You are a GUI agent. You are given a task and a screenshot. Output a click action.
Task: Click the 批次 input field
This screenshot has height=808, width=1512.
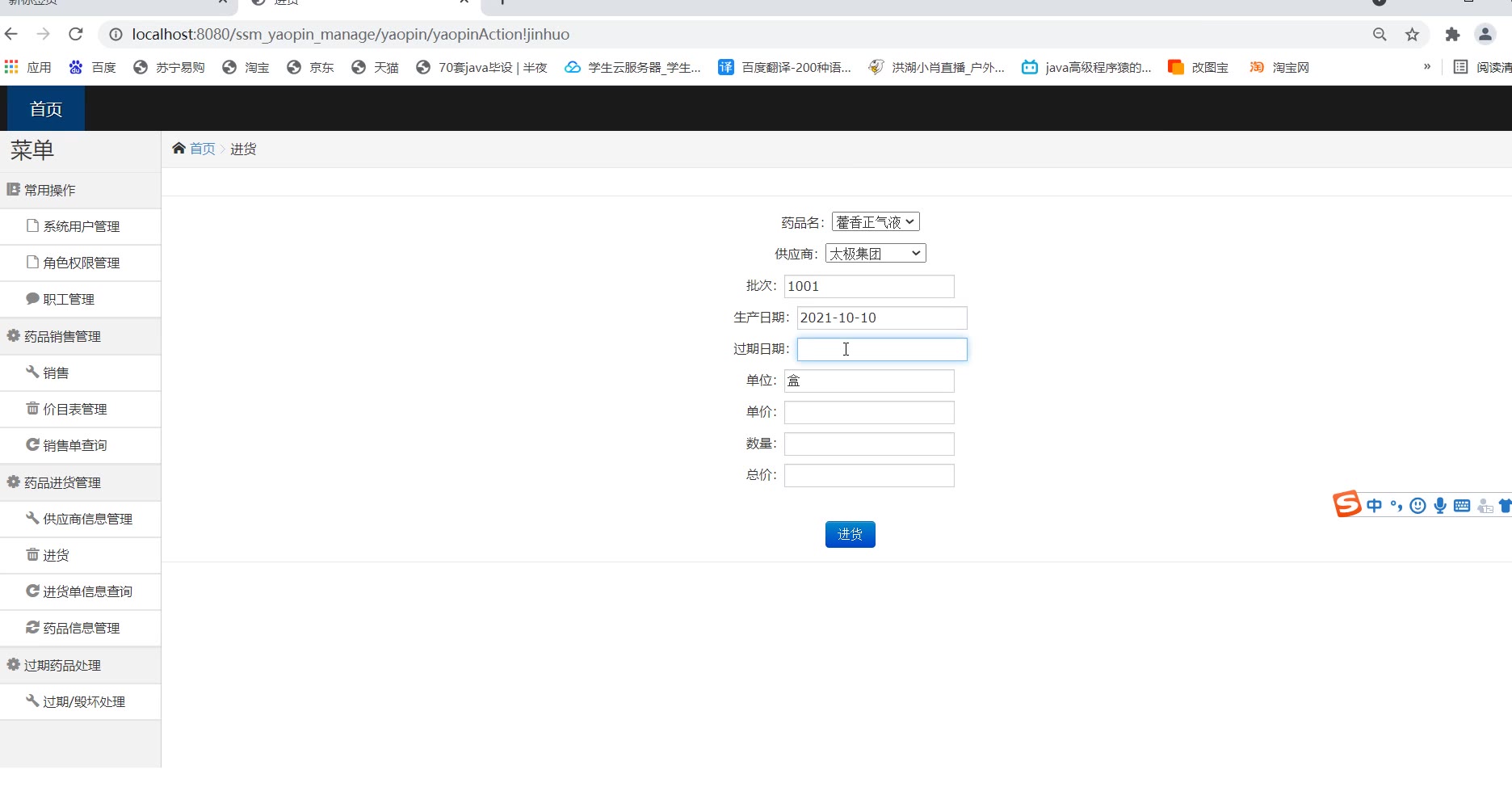869,286
